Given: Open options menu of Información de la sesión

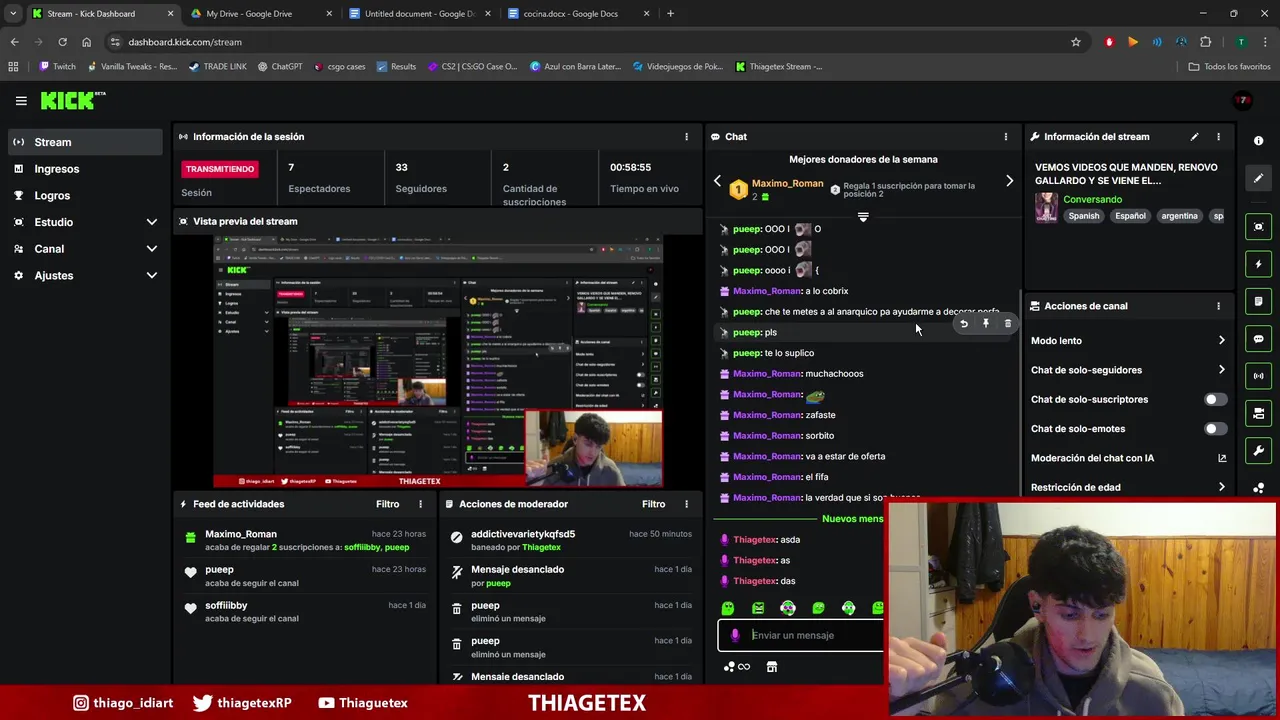Looking at the screenshot, I should [686, 137].
